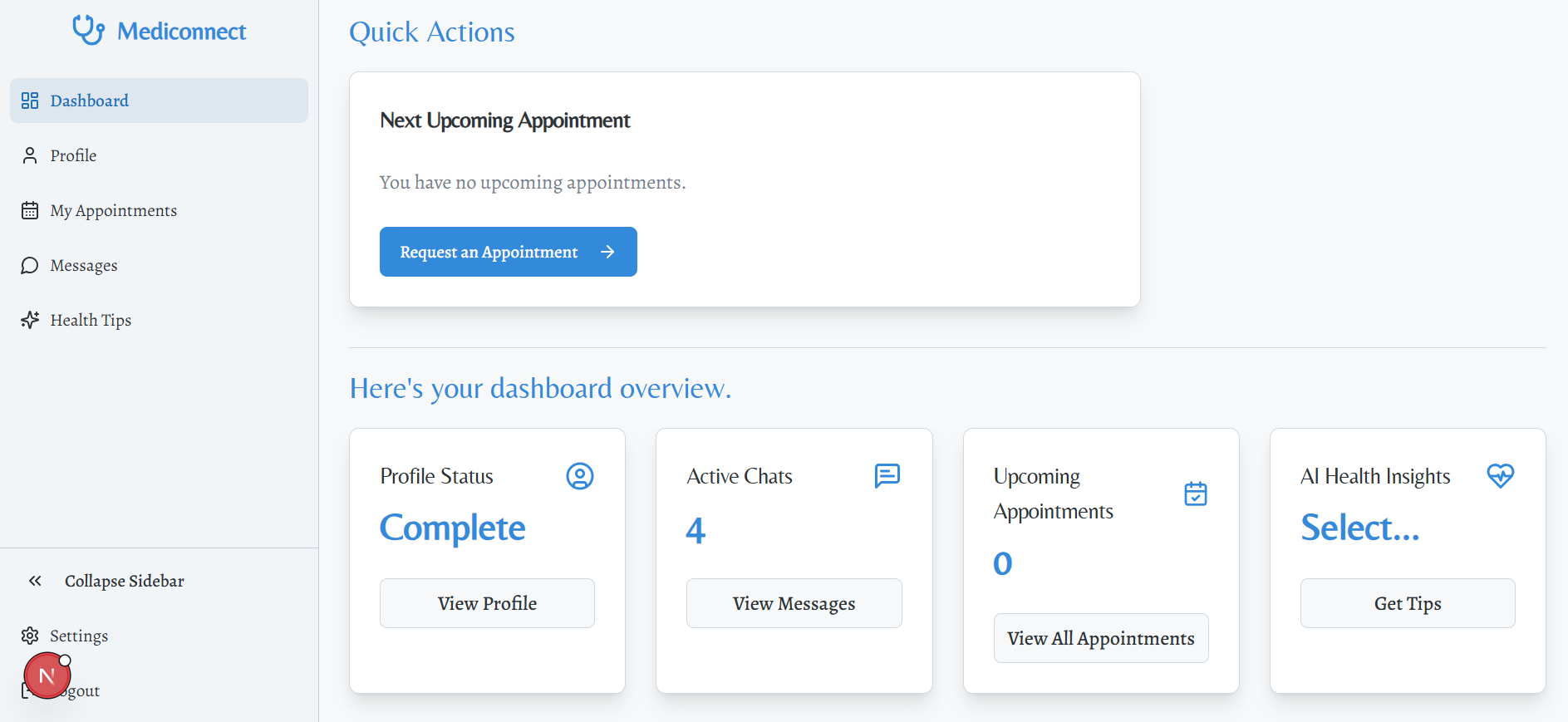Click the red N avatar badge
The width and height of the screenshot is (1568, 722).
click(x=47, y=676)
